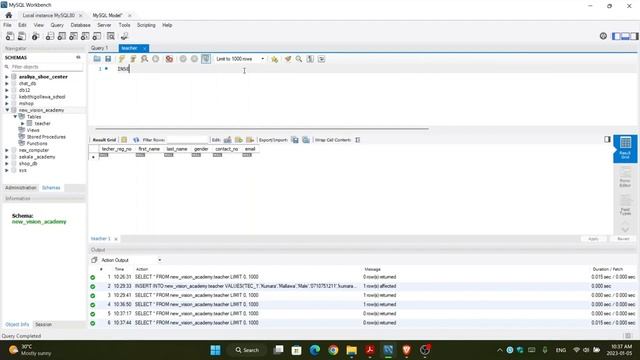Collapse the new_vision_academy schema node

coord(7,110)
